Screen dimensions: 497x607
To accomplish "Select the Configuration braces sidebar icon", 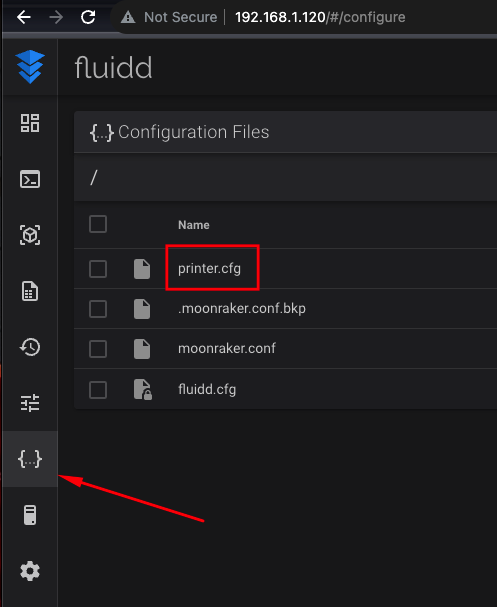I will pos(30,459).
